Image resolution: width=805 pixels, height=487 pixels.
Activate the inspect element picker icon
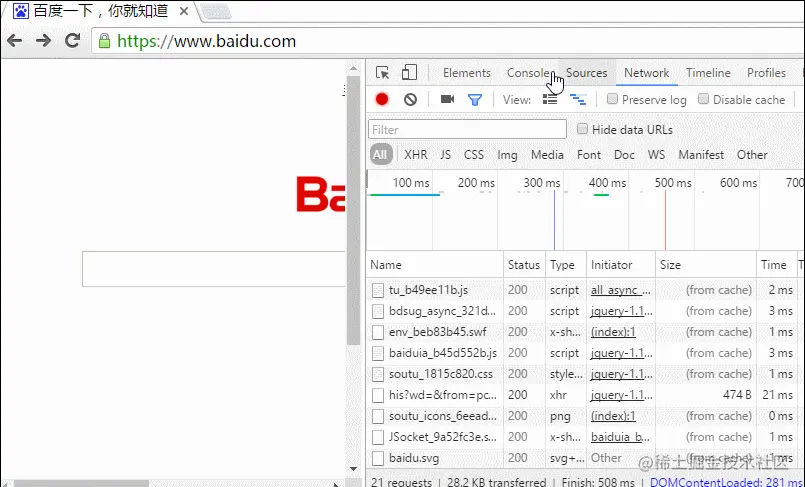tap(382, 73)
